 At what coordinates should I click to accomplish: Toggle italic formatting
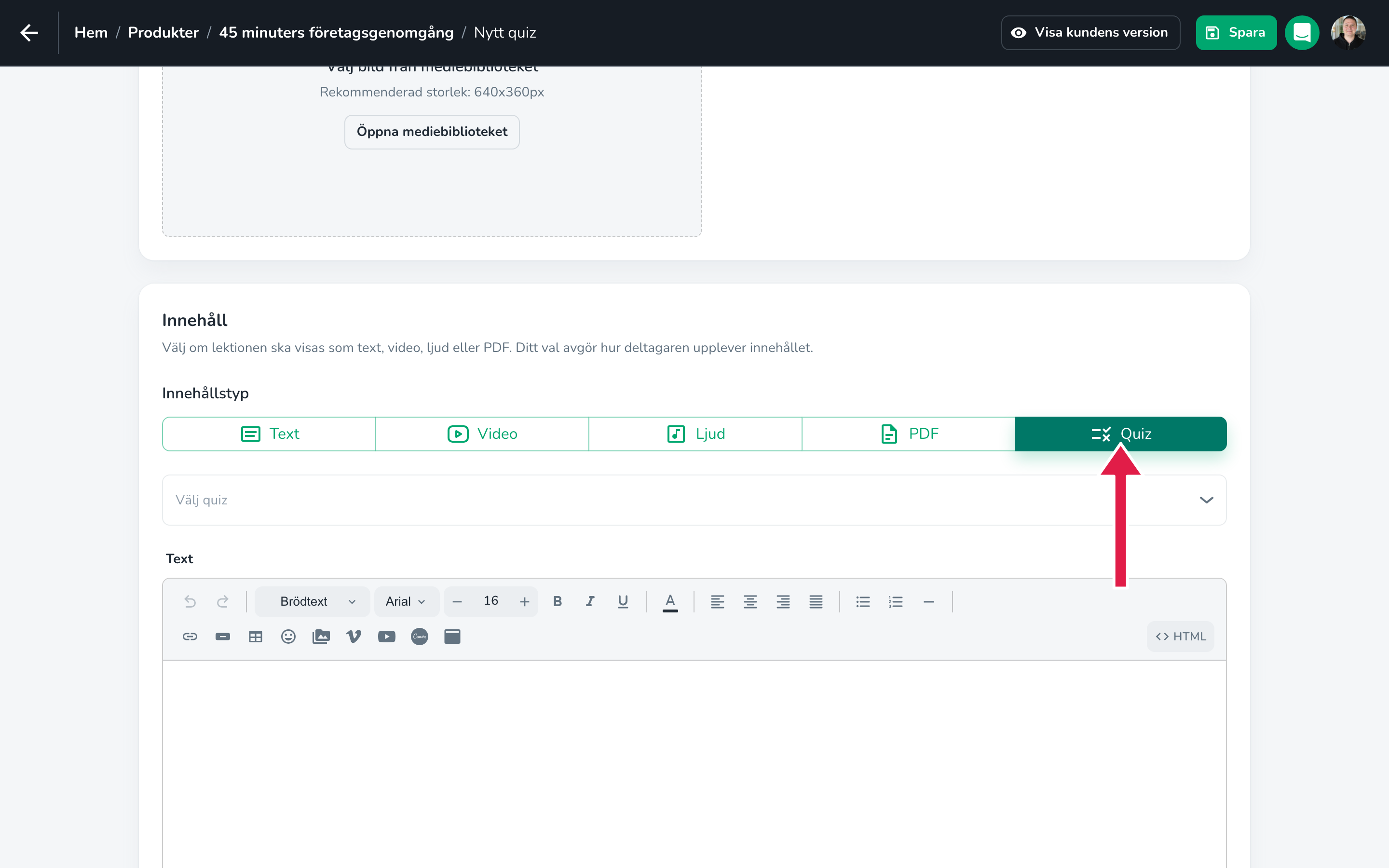(590, 602)
